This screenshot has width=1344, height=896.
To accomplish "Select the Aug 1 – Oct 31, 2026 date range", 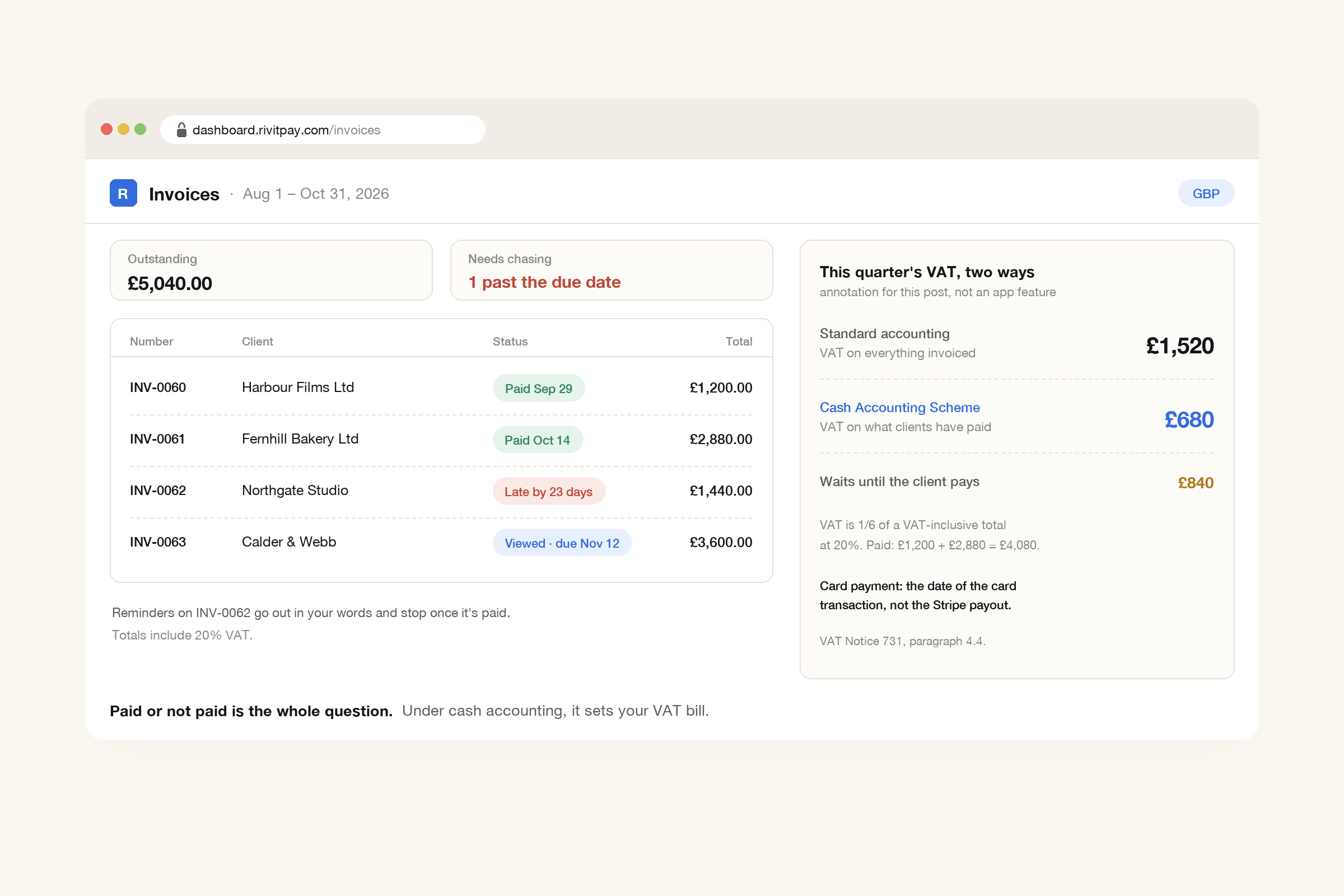I will pos(315,194).
